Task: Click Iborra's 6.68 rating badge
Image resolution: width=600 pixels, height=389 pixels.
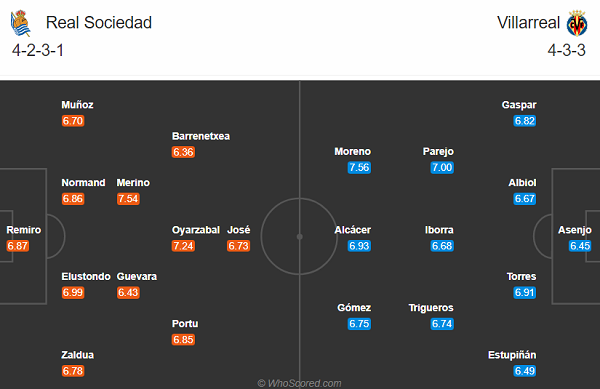Action: (442, 246)
